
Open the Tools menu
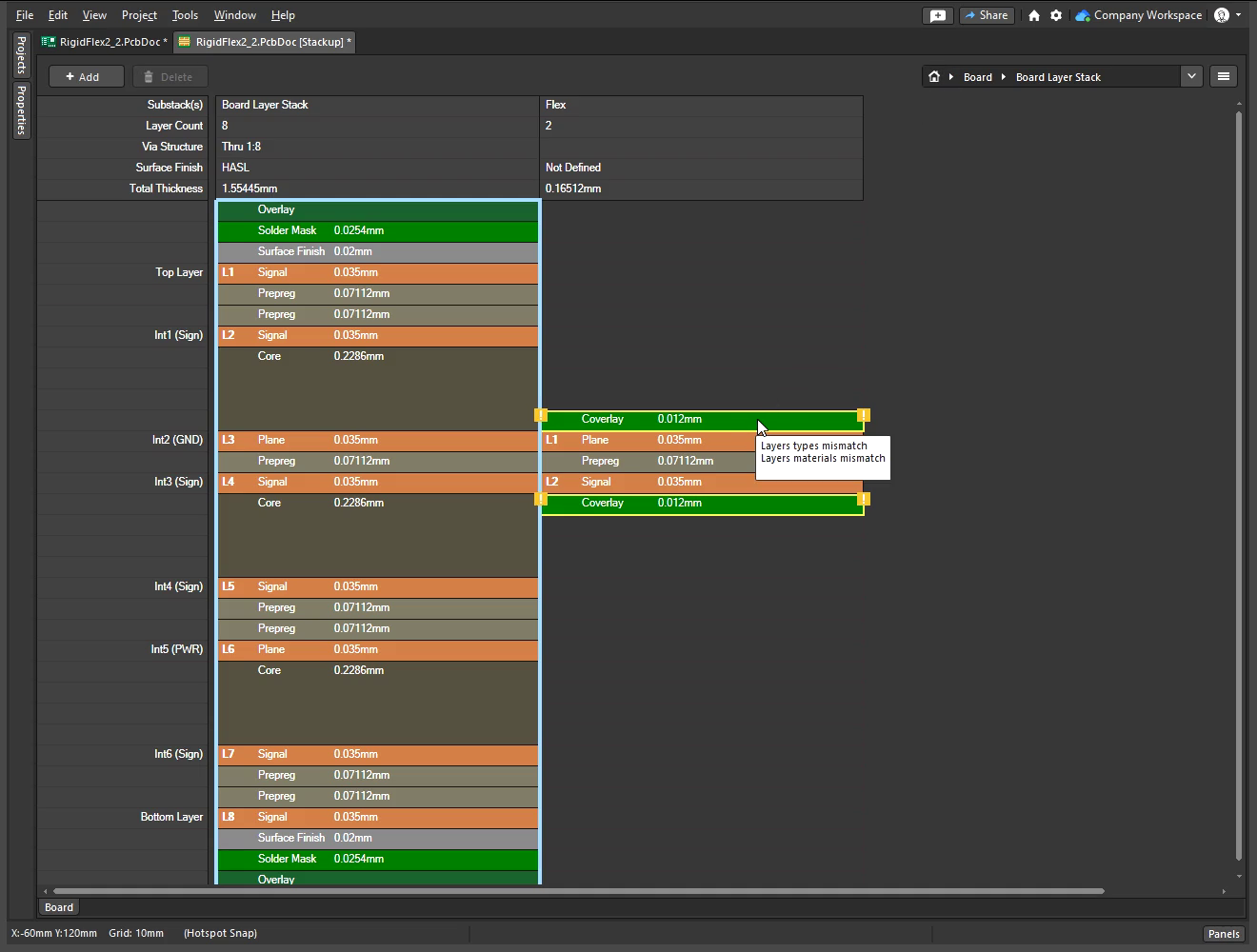click(x=184, y=14)
